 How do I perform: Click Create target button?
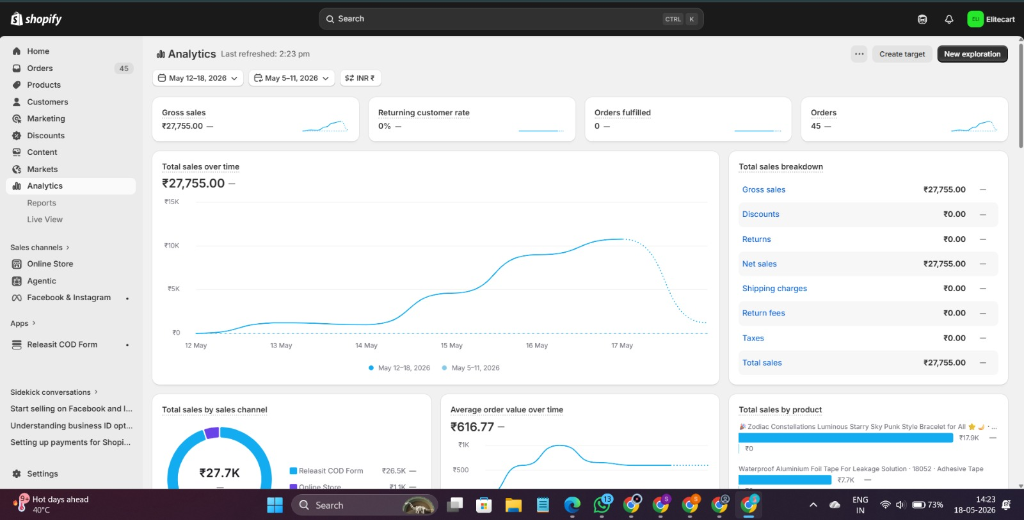902,54
